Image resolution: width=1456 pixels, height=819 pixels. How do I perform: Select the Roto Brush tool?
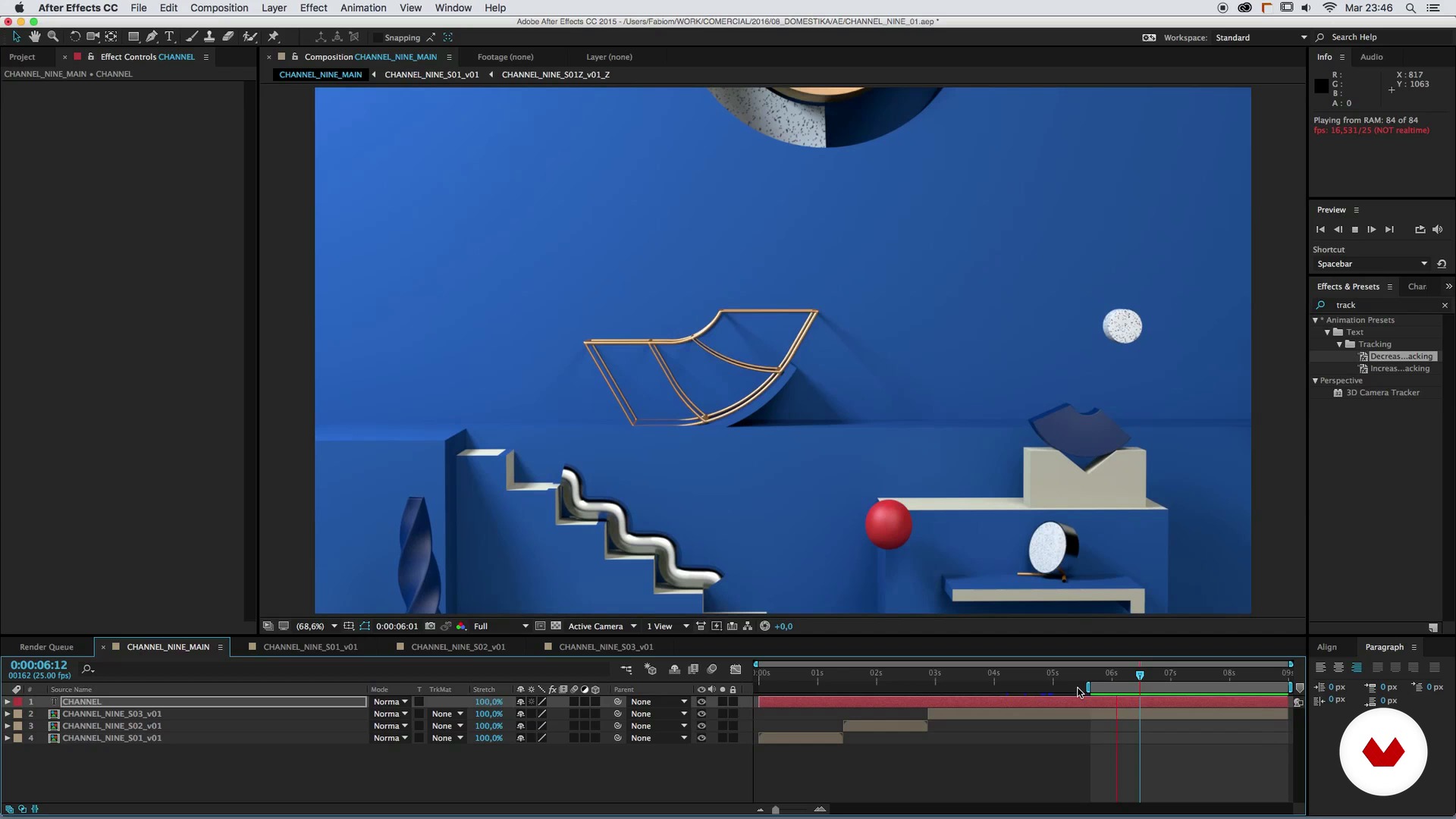coord(249,36)
